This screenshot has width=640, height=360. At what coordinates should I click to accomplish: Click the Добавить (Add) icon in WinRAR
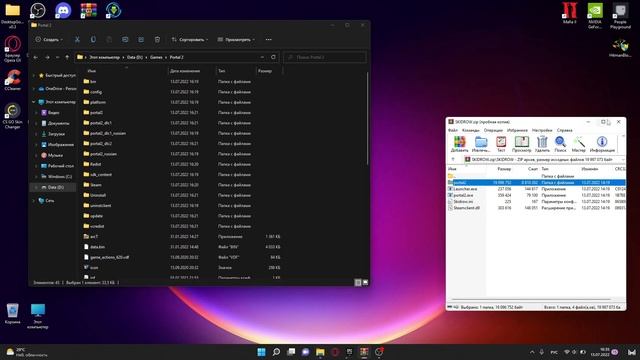(x=460, y=144)
